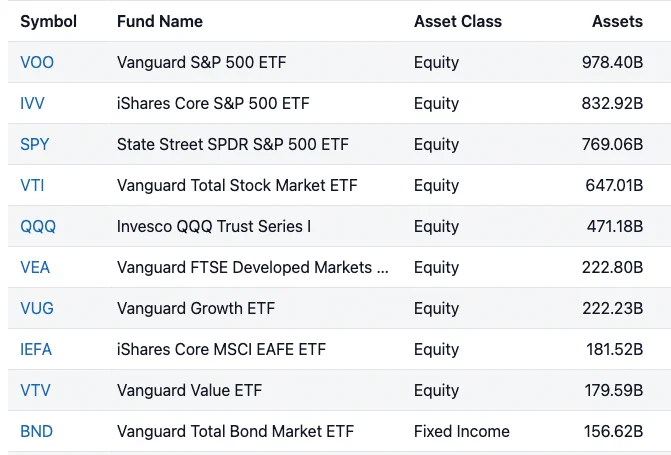This screenshot has width=671, height=455.
Task: Click the SPY ticker symbol
Action: [35, 145]
